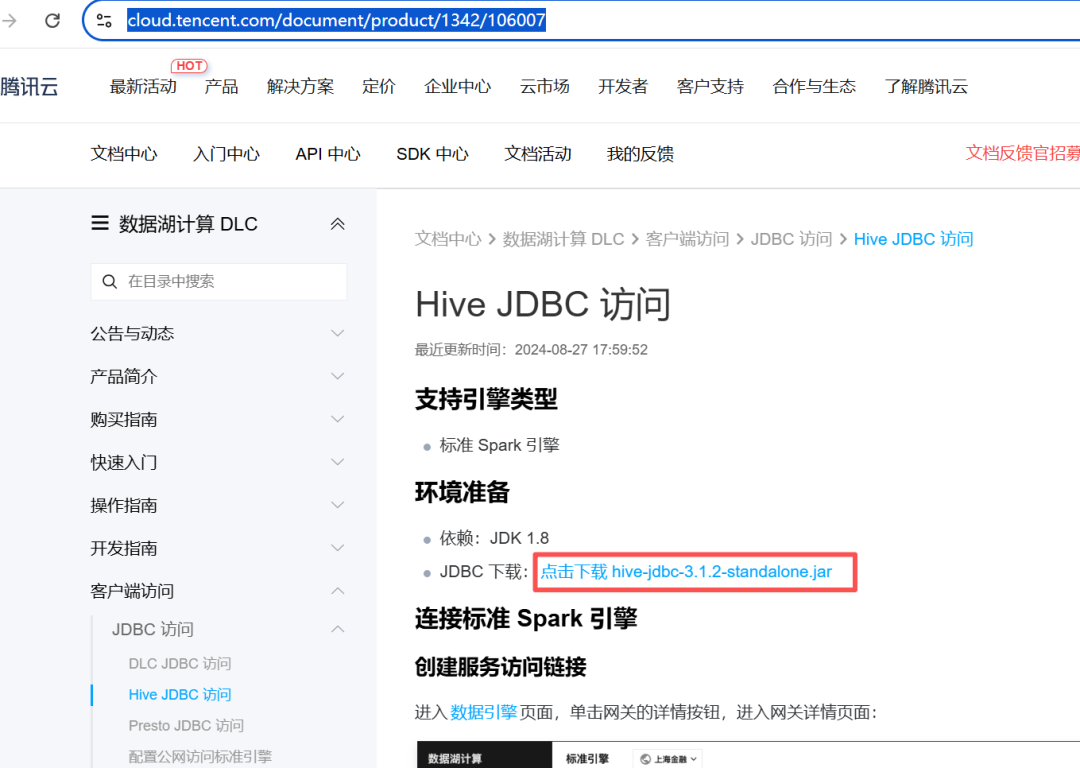Open 解决方案 menu

(300, 87)
